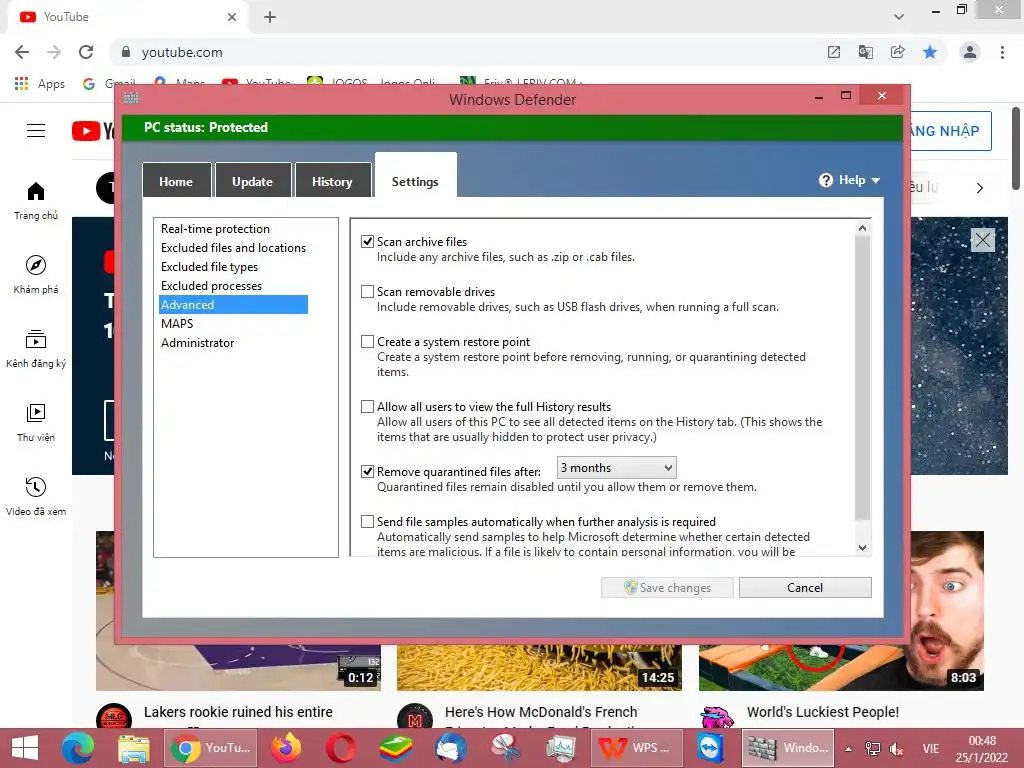Close the YouTube banner ad

tap(982, 240)
